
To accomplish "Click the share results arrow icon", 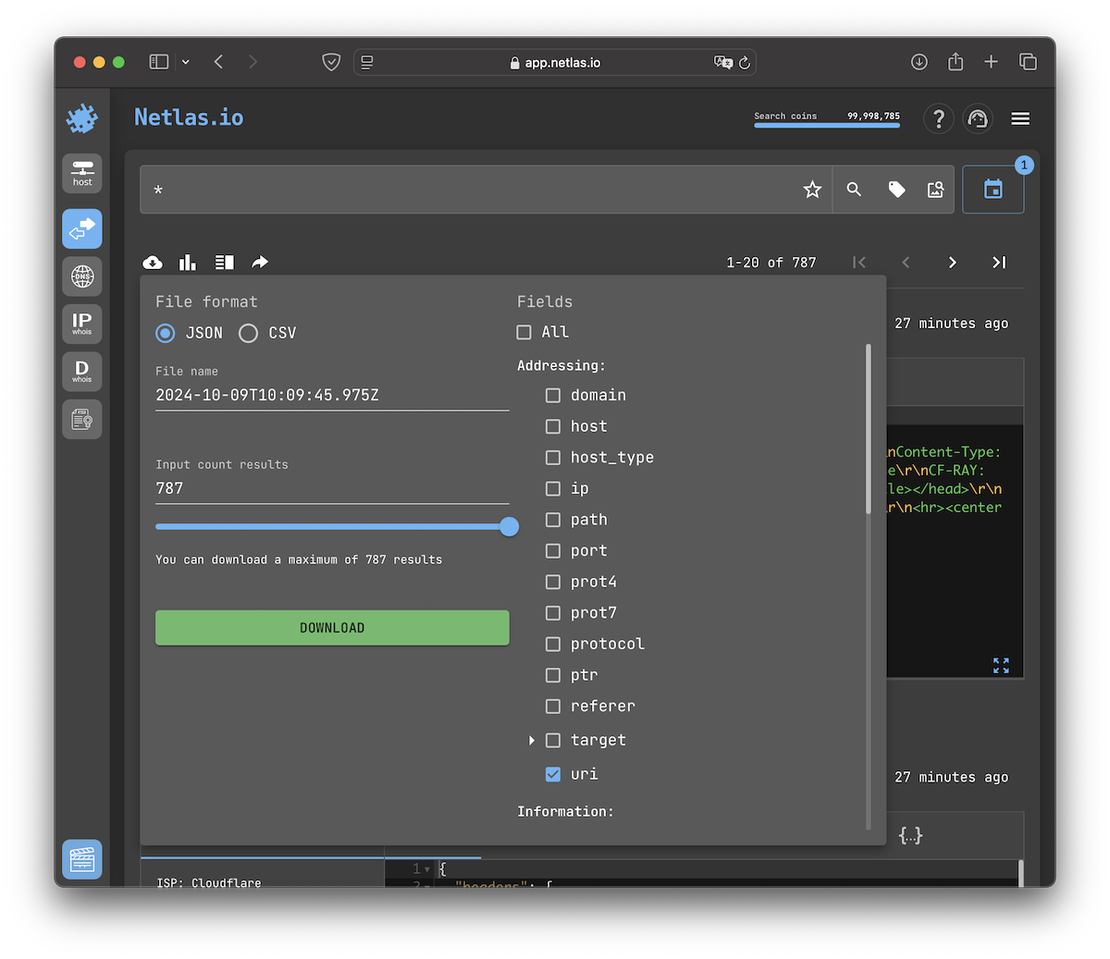I will (260, 262).
